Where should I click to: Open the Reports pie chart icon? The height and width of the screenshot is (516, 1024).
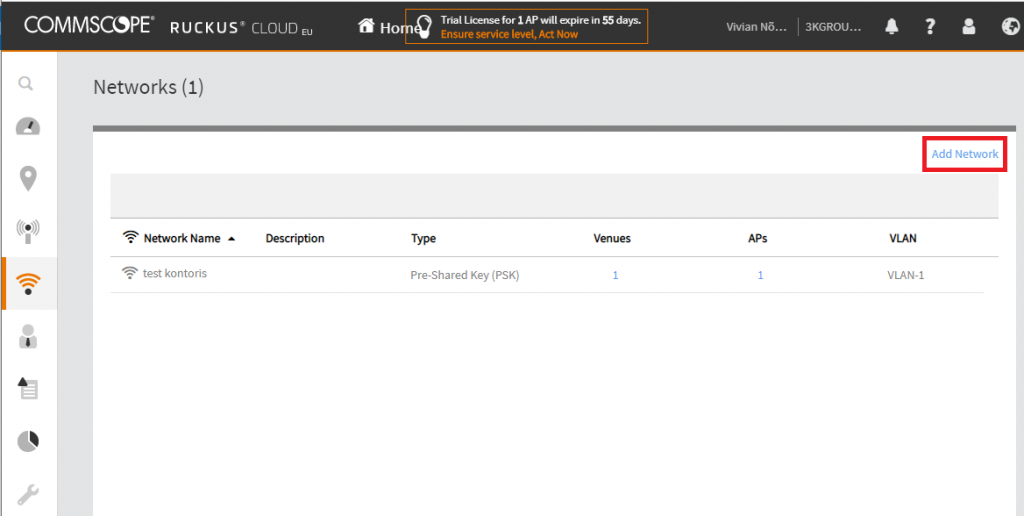(x=28, y=441)
